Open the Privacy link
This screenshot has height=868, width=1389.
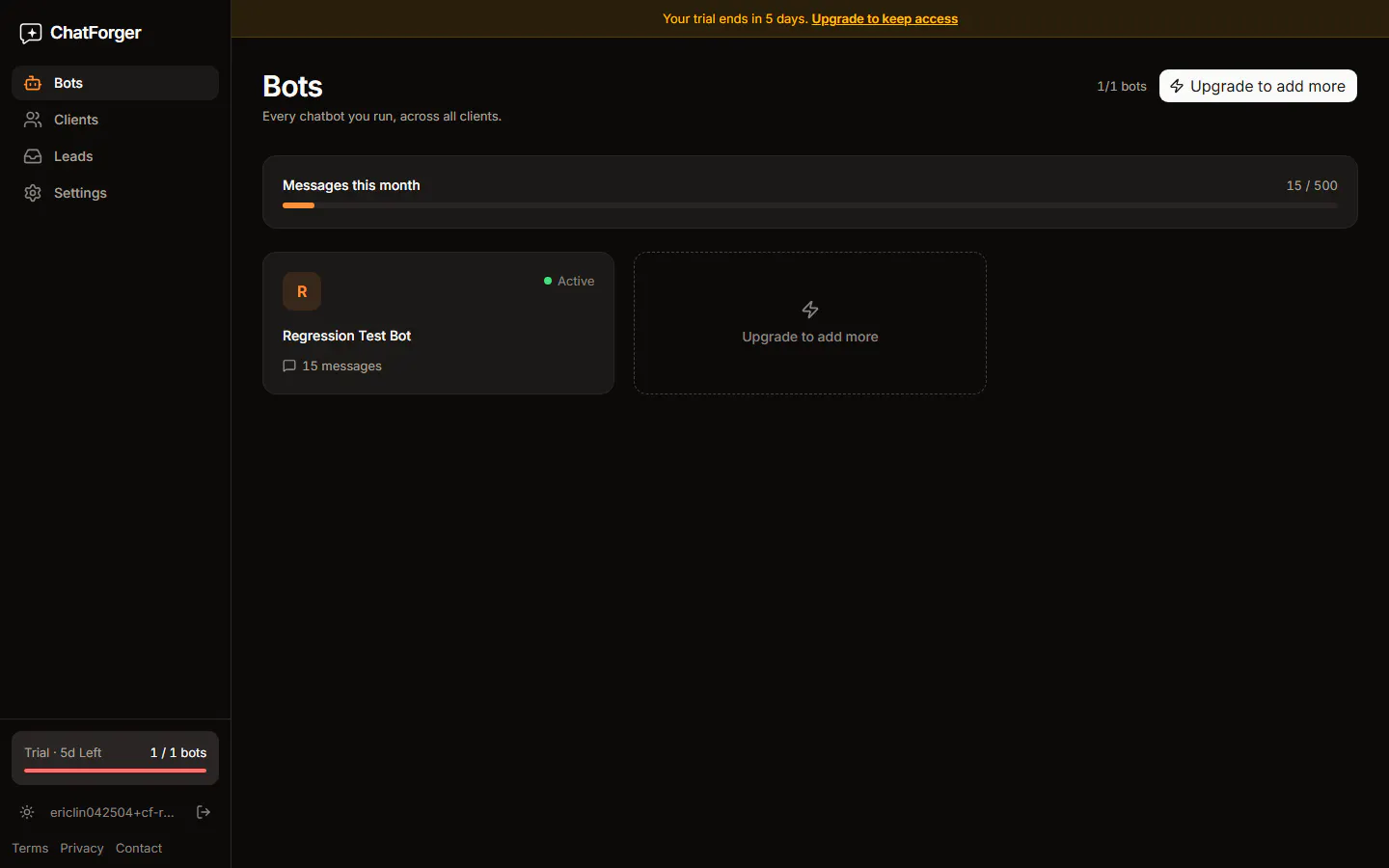(82, 848)
